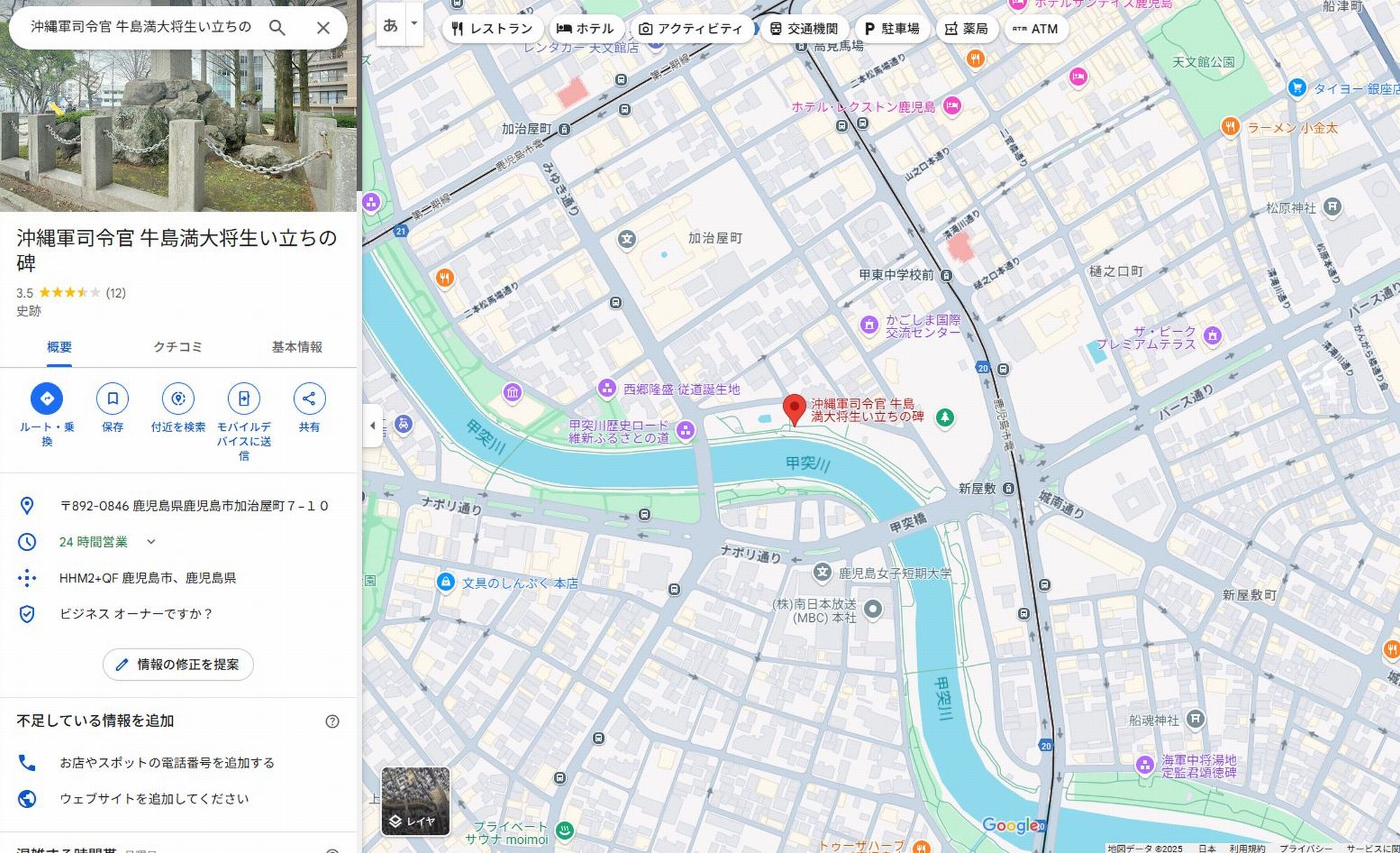Click 船魂神社 shrine icon
This screenshot has width=1400, height=853.
(1196, 719)
